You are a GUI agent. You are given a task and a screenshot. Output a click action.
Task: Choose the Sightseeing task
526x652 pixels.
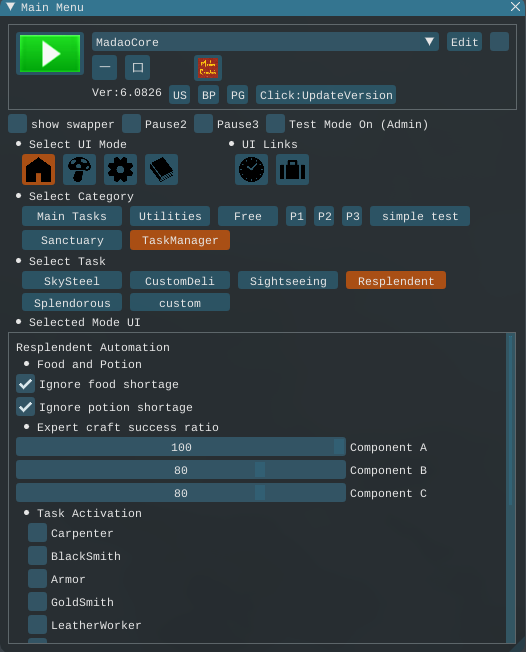[x=288, y=281]
